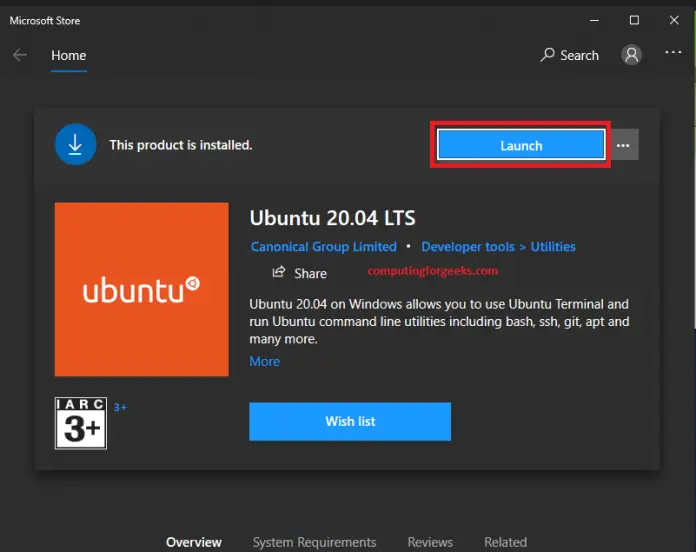Click the blue download status icon
696x552 pixels.
74,145
